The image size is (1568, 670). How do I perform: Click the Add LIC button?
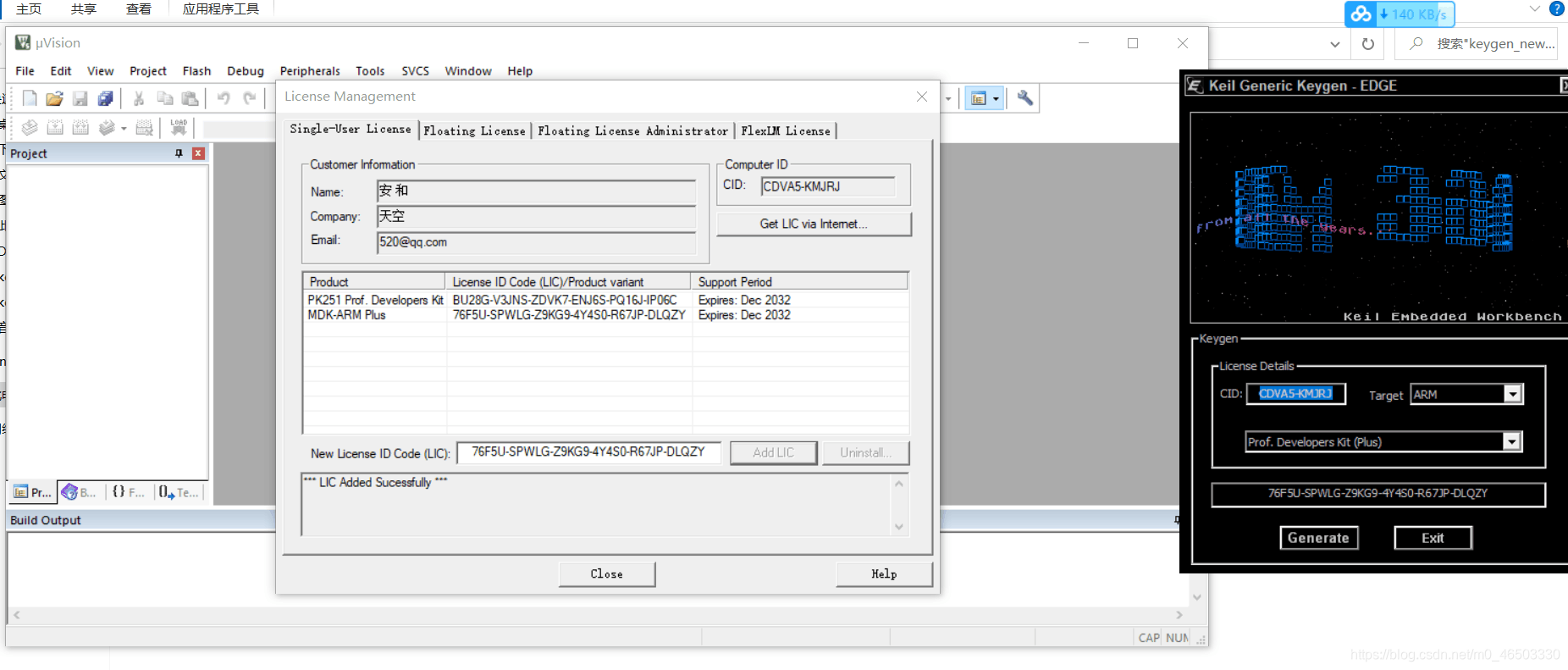pos(774,453)
